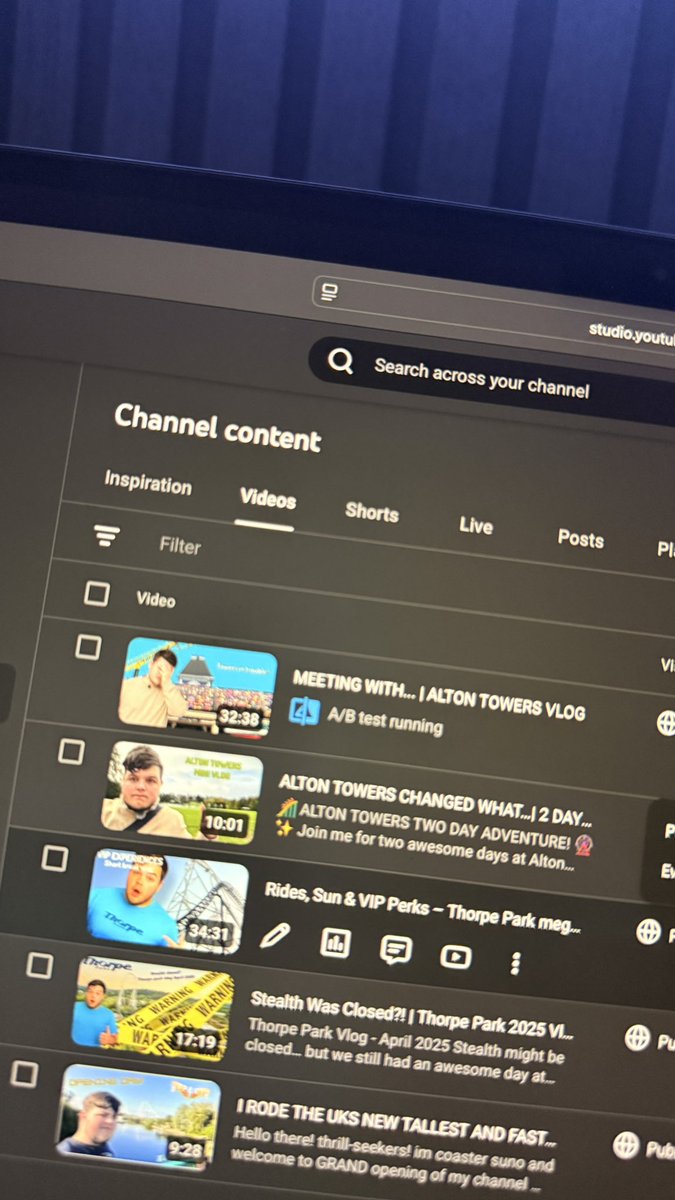This screenshot has height=1200, width=675.
Task: Select checkbox for I RODE THE UKS video
Action: coord(24,1074)
